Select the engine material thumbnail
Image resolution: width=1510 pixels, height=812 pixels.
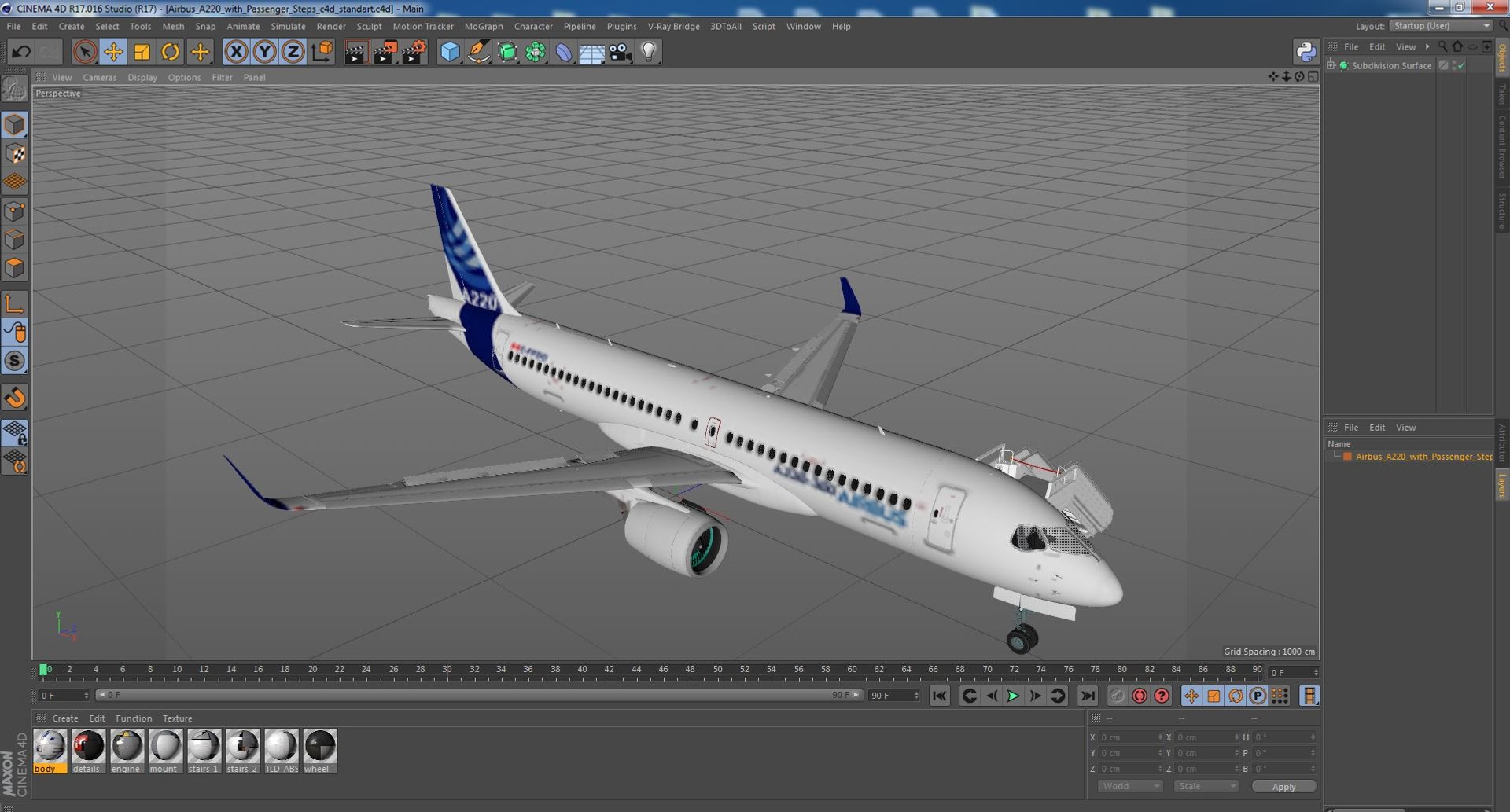pyautogui.click(x=127, y=746)
